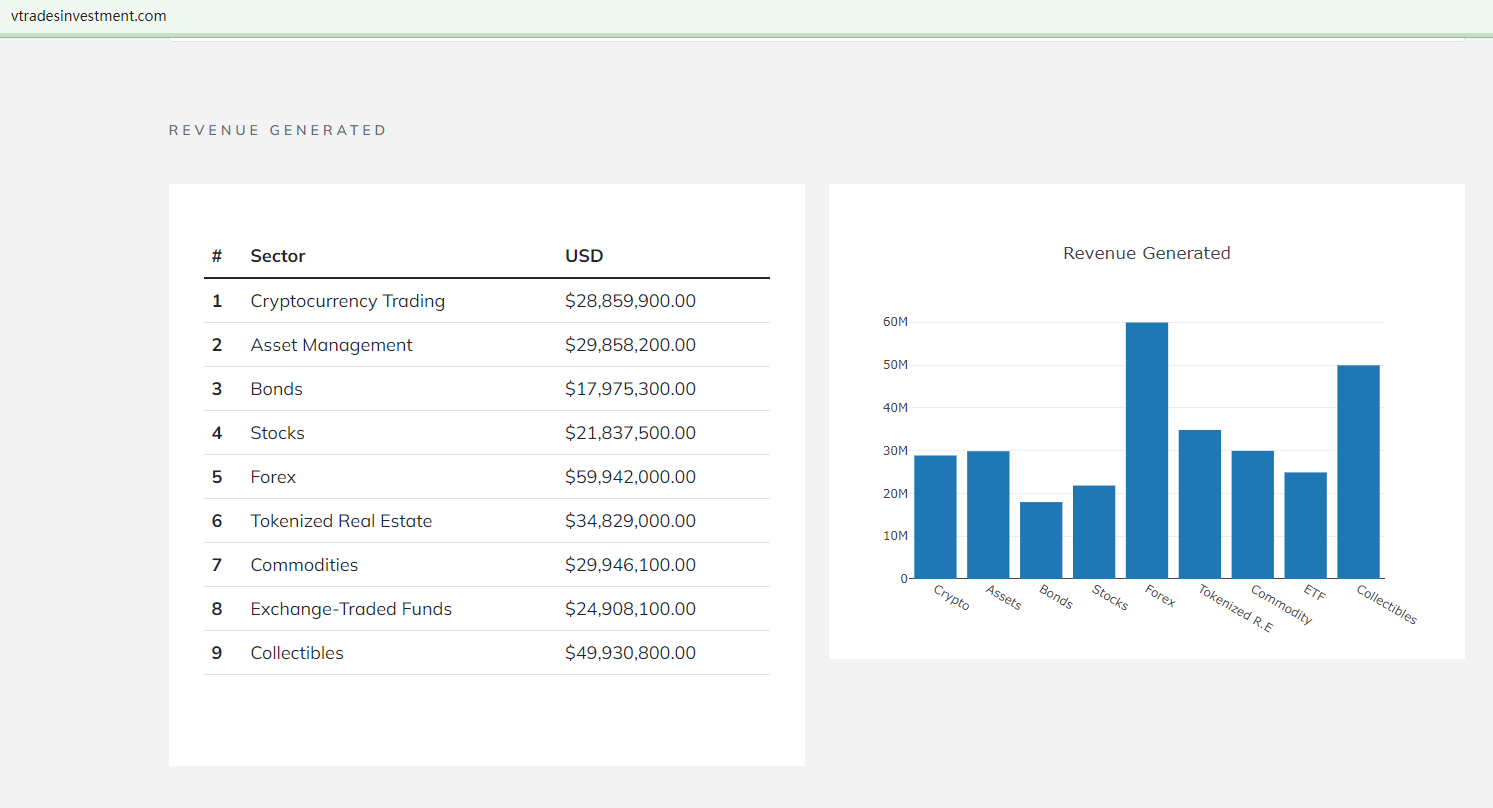The width and height of the screenshot is (1493, 808).
Task: Click the vtradesinvestment.com address text
Action: coord(89,16)
